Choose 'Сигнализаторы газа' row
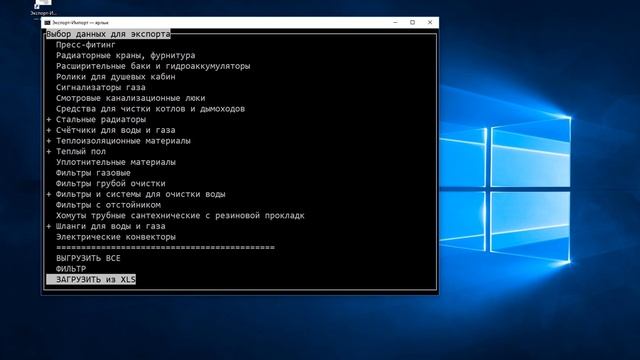The height and width of the screenshot is (360, 640). [x=100, y=87]
